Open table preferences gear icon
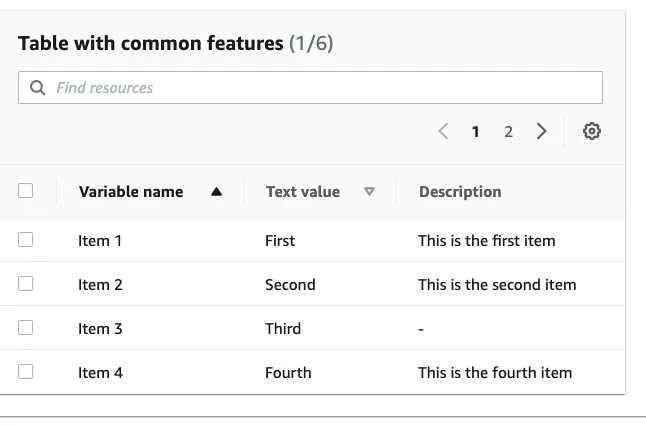 click(591, 132)
